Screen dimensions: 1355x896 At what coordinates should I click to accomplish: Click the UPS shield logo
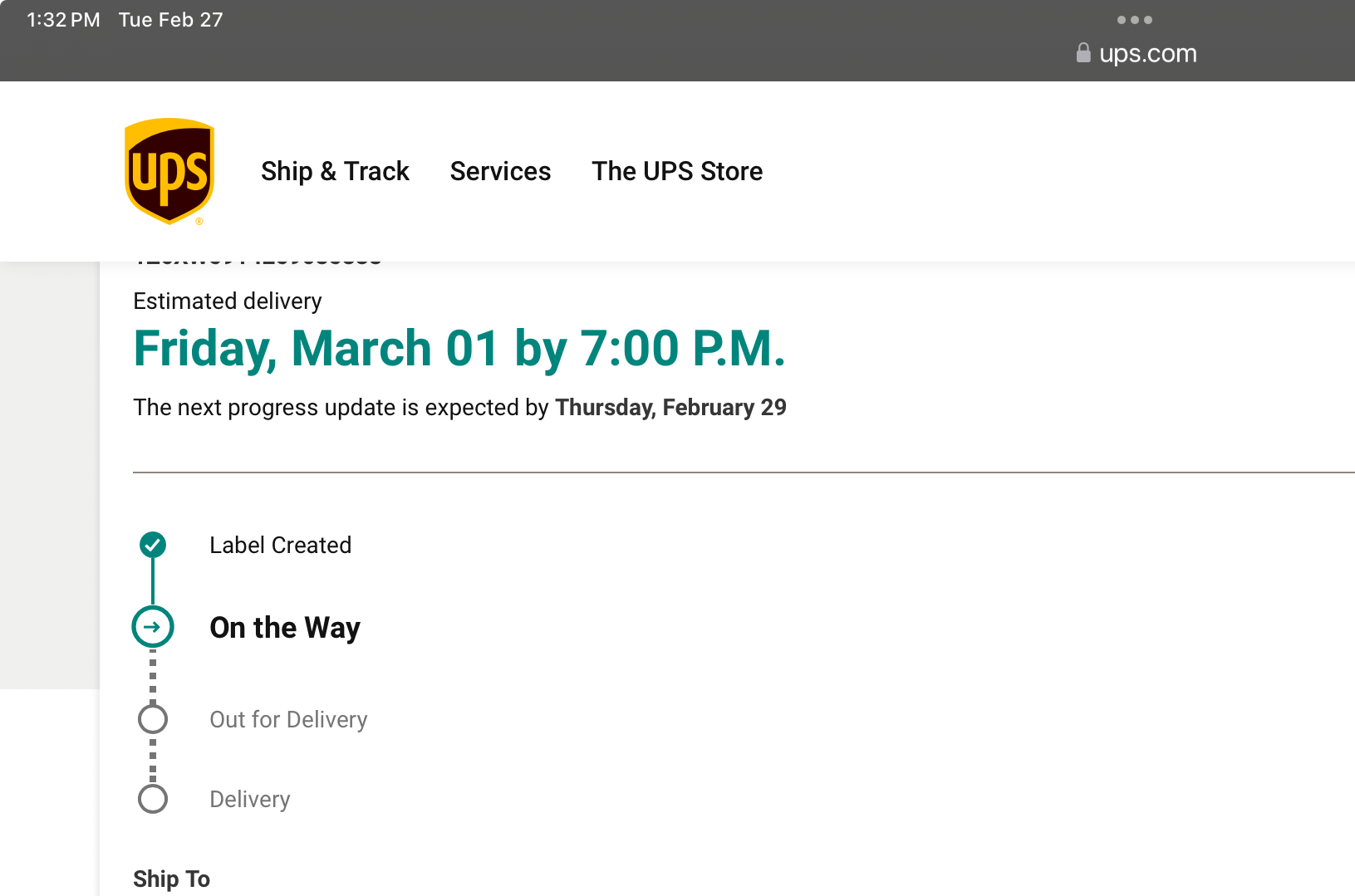(x=169, y=171)
